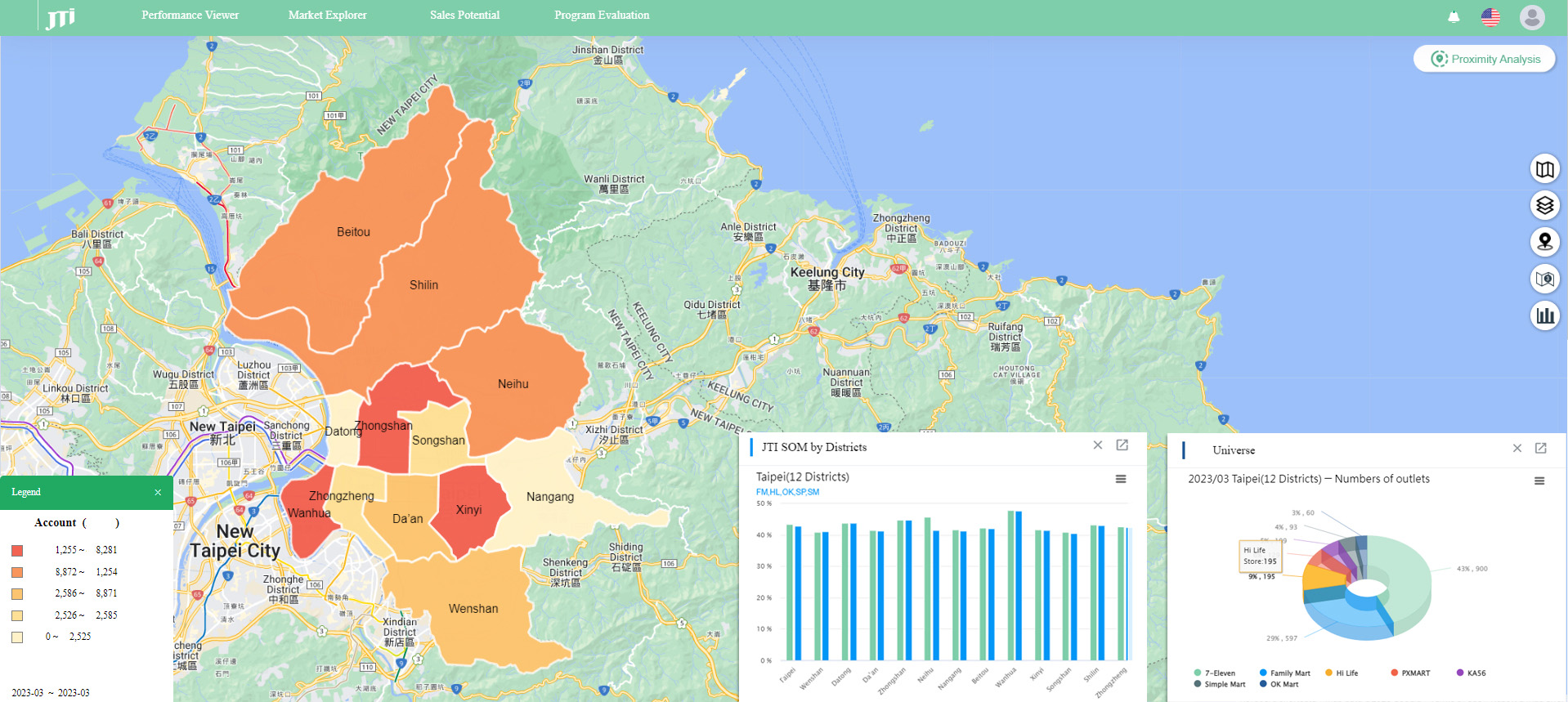Click the US flag language icon
Image resolution: width=1568 pixels, height=702 pixels.
(1490, 16)
